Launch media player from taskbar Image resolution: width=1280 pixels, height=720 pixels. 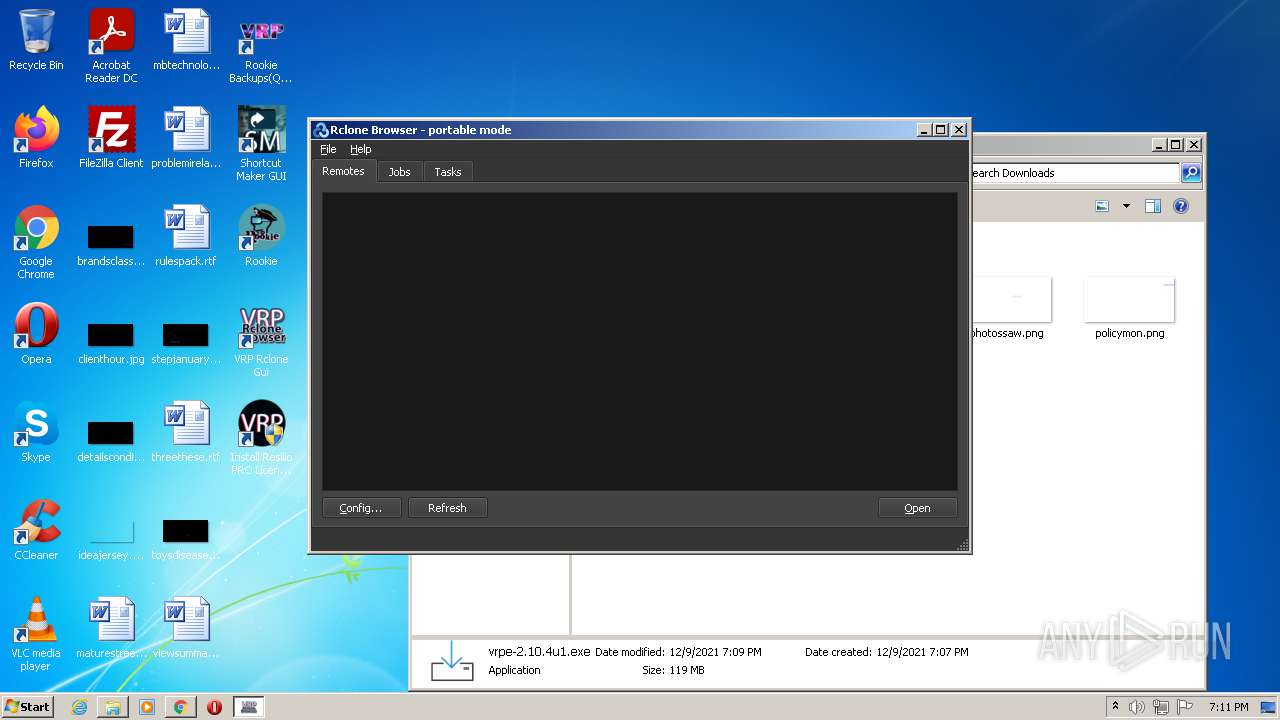146,707
